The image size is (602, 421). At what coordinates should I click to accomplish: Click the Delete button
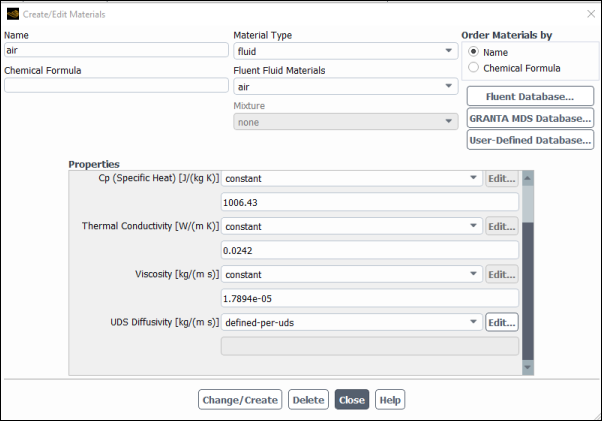point(308,400)
